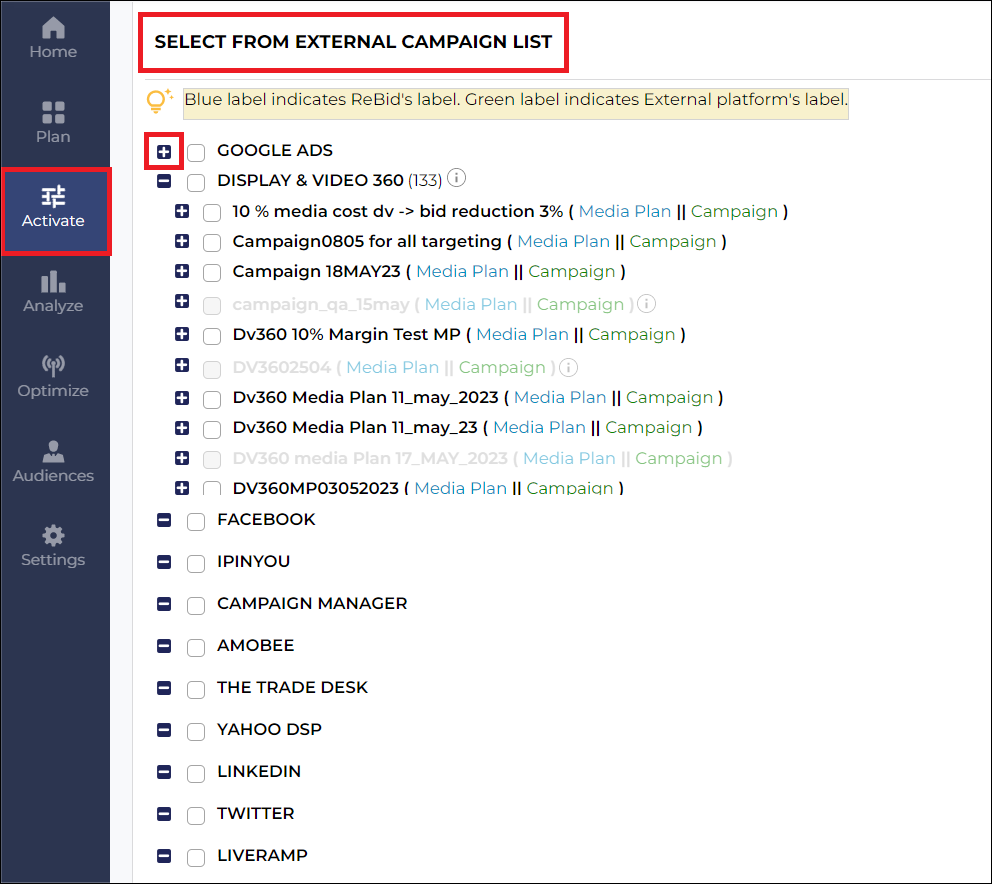The image size is (992, 884).
Task: Collapse the DISPLAY & VIDEO 360 node
Action: (164, 181)
